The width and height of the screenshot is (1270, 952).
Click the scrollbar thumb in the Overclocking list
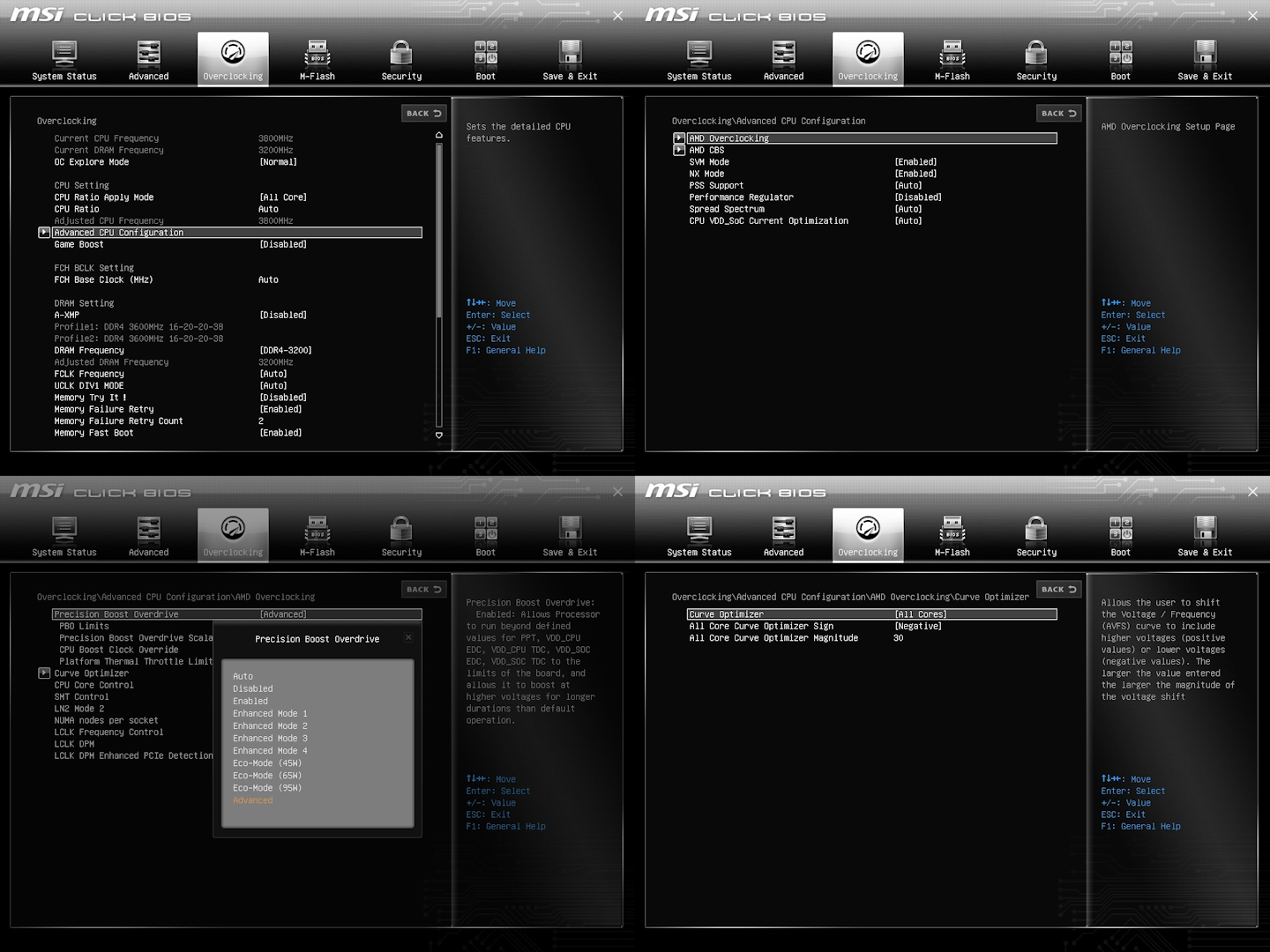[x=438, y=229]
